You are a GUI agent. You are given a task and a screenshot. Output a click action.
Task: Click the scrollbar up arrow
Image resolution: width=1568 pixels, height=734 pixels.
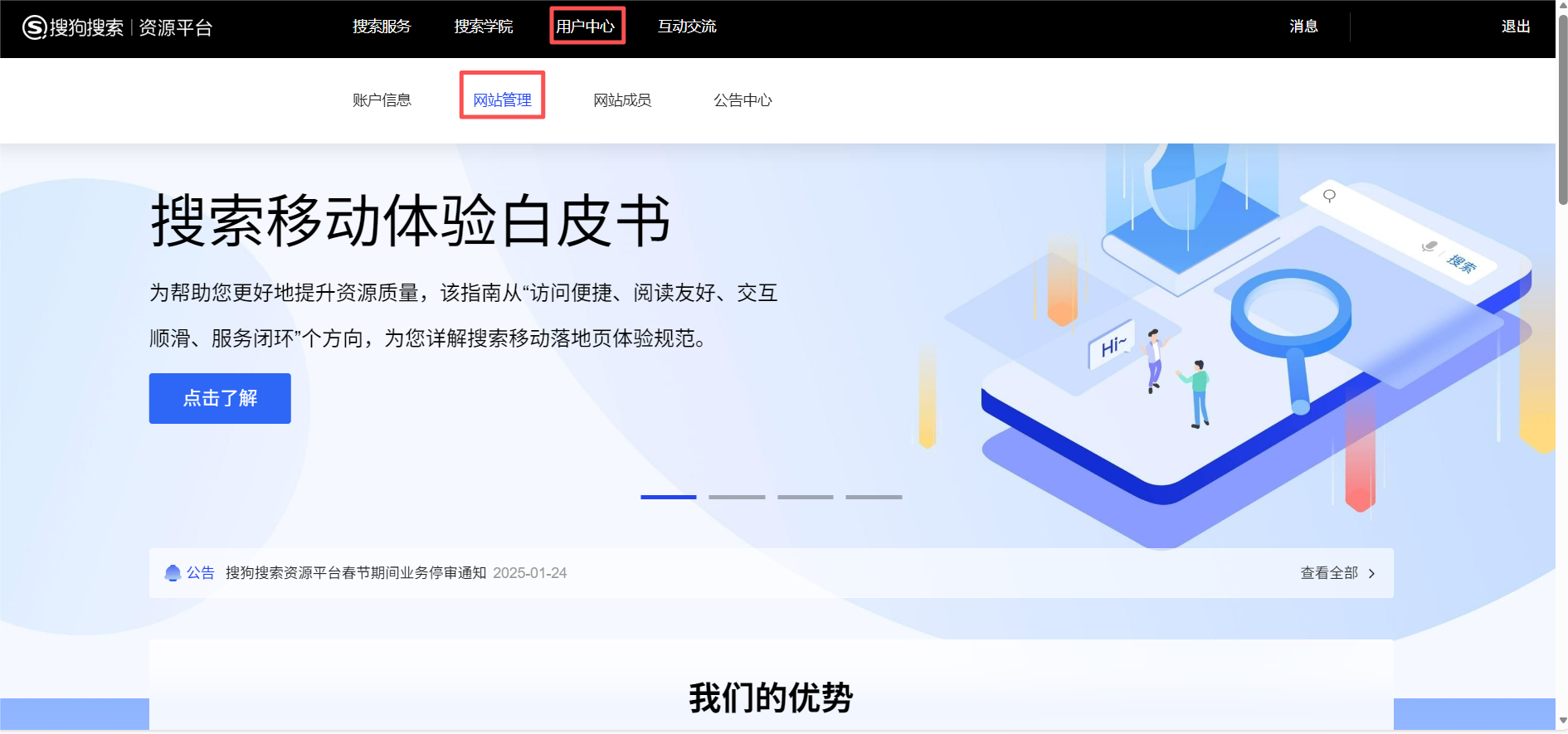1562,7
